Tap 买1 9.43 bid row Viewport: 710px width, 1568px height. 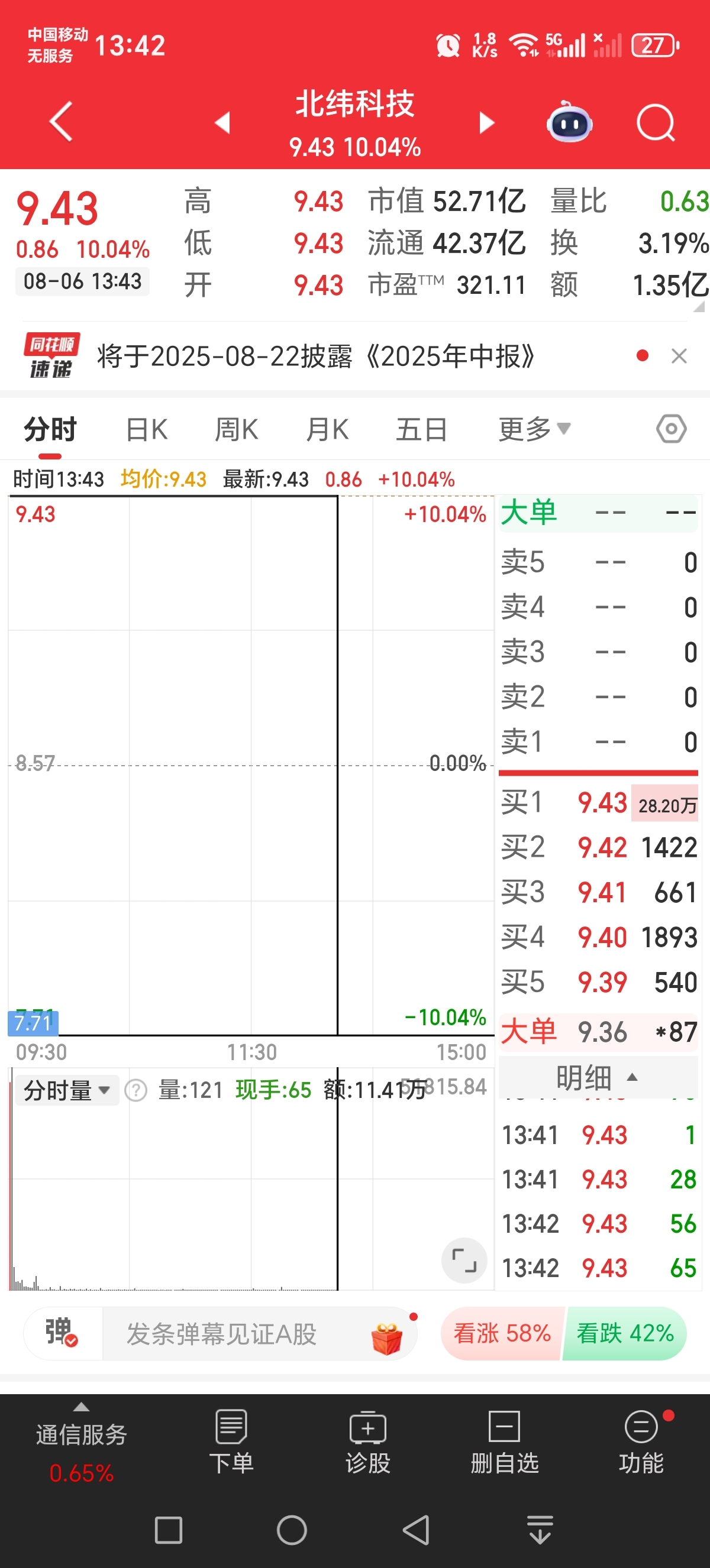point(599,802)
